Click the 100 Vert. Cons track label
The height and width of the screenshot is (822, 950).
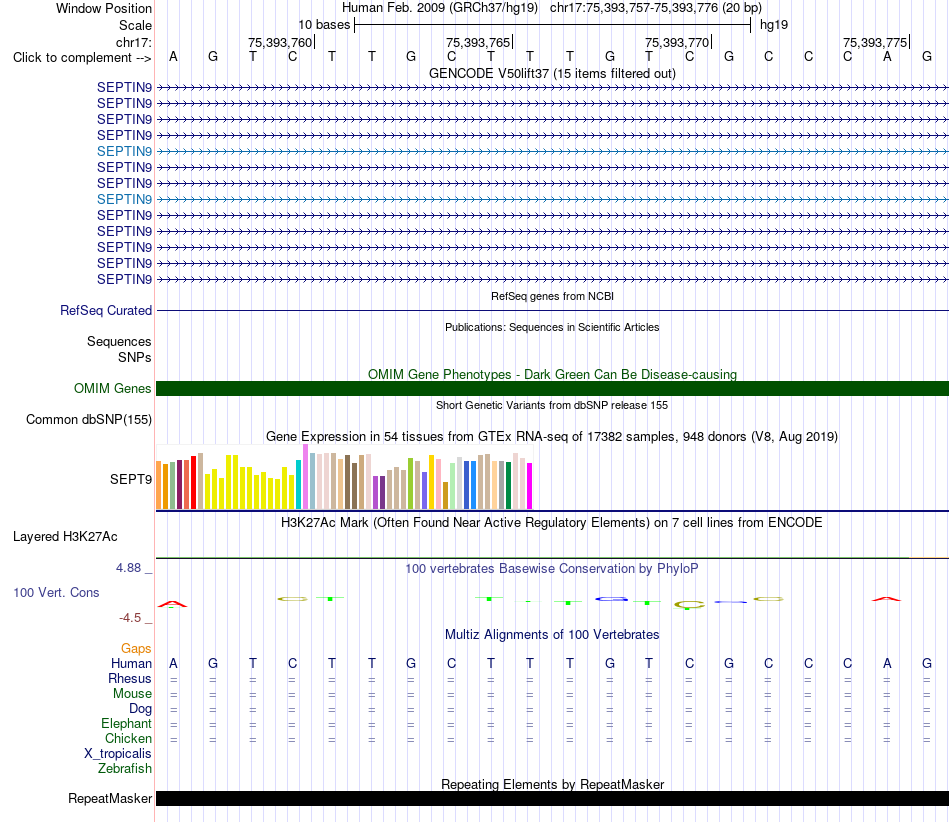coord(56,592)
